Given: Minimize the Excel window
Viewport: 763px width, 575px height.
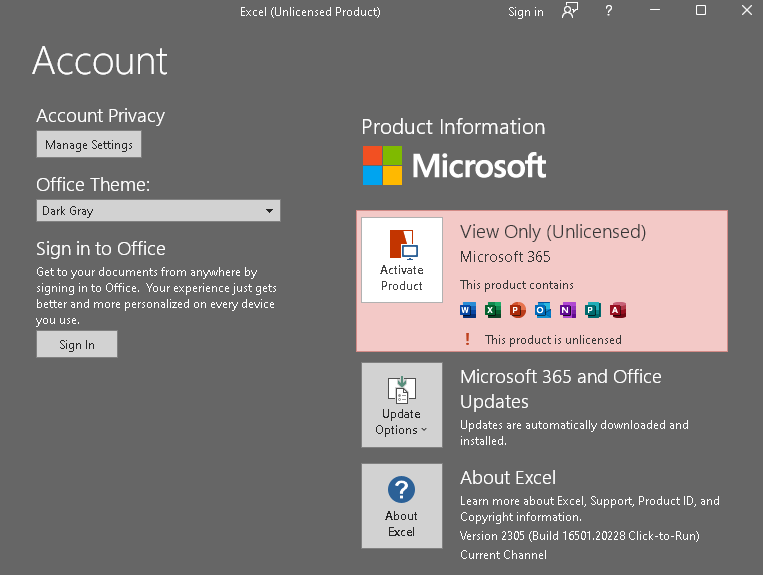Looking at the screenshot, I should coord(655,10).
